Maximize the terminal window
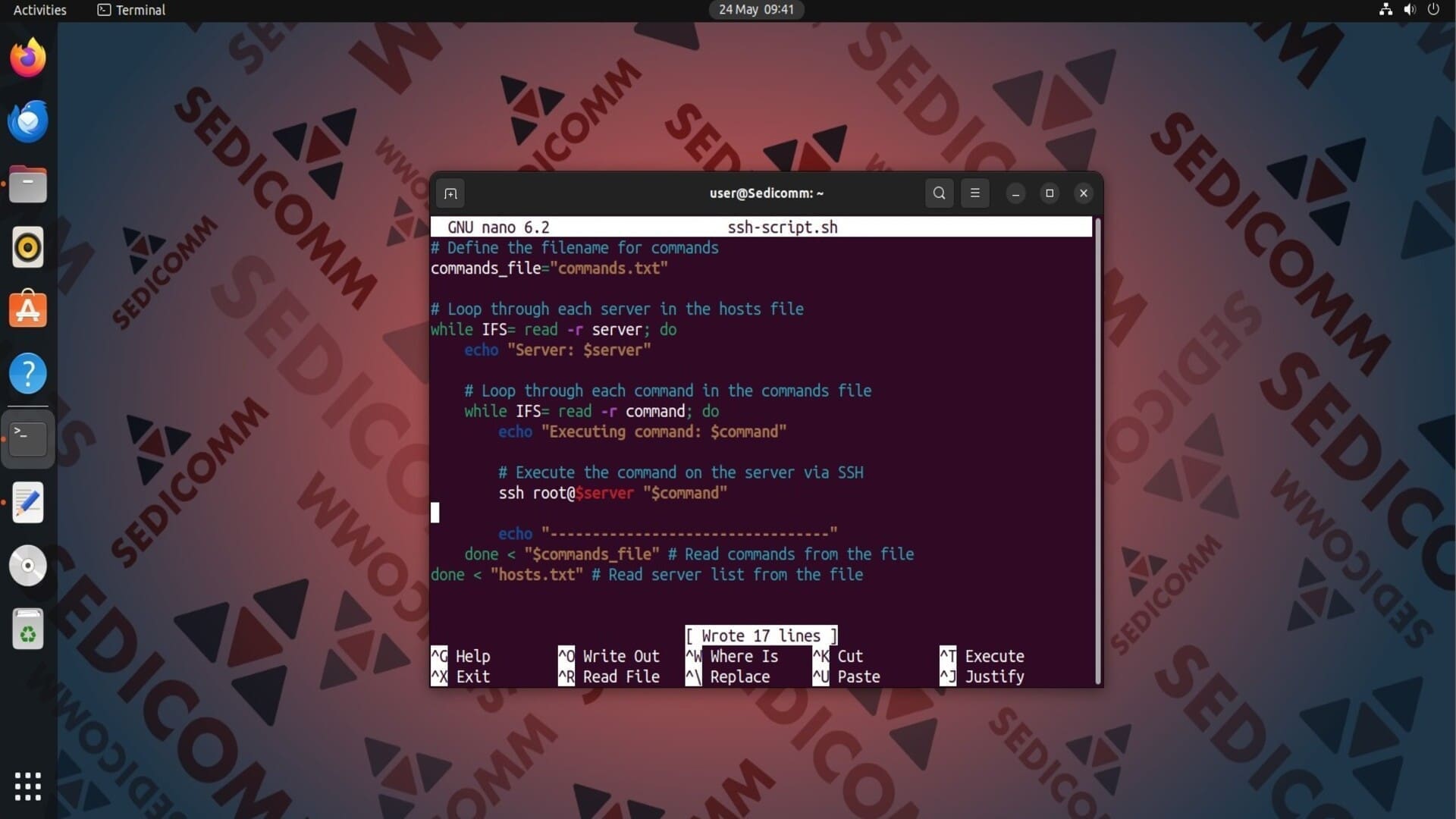The height and width of the screenshot is (819, 1456). point(1050,193)
